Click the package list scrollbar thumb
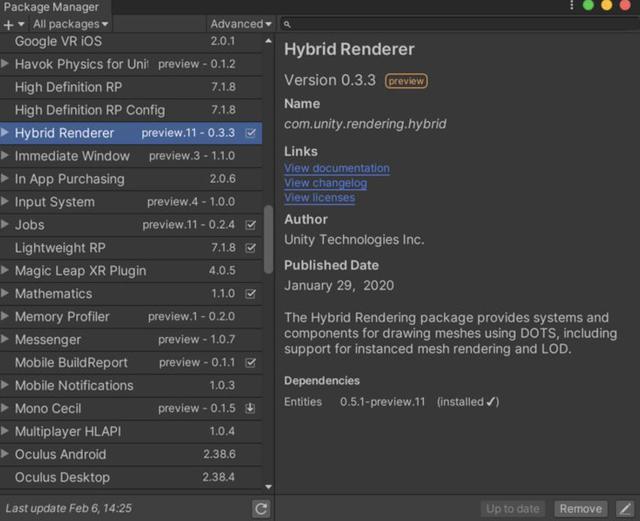This screenshot has width=640, height=521. coord(268,239)
